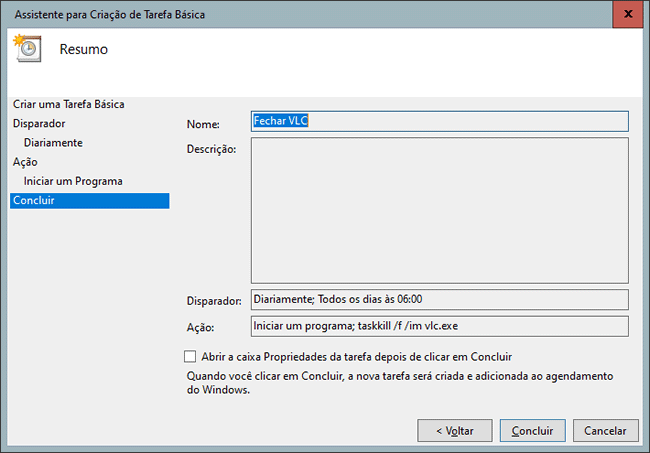This screenshot has width=650, height=453.
Task: Open 'Iniciar um Programa' sub-step
Action: (x=73, y=181)
